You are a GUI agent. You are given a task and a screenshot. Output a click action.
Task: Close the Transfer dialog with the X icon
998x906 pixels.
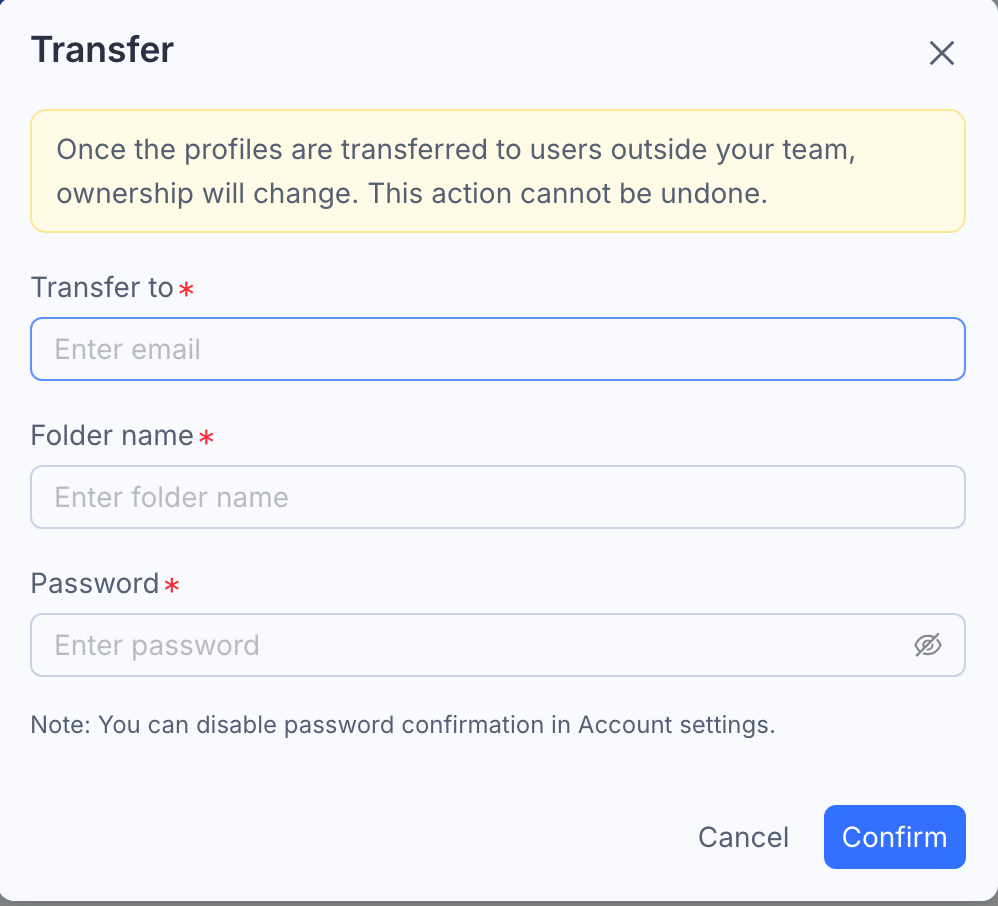click(x=941, y=53)
